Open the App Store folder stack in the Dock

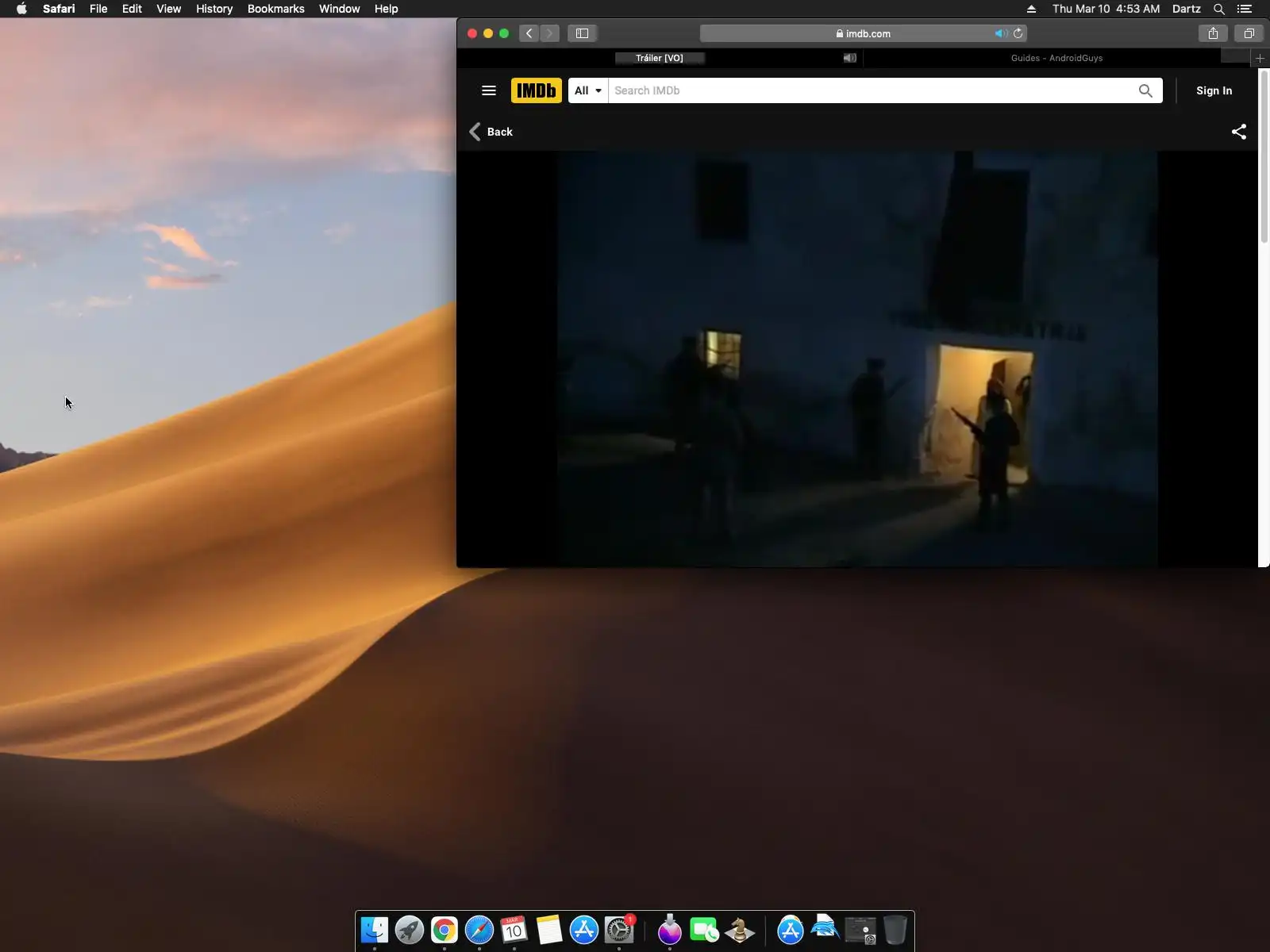pos(791,930)
